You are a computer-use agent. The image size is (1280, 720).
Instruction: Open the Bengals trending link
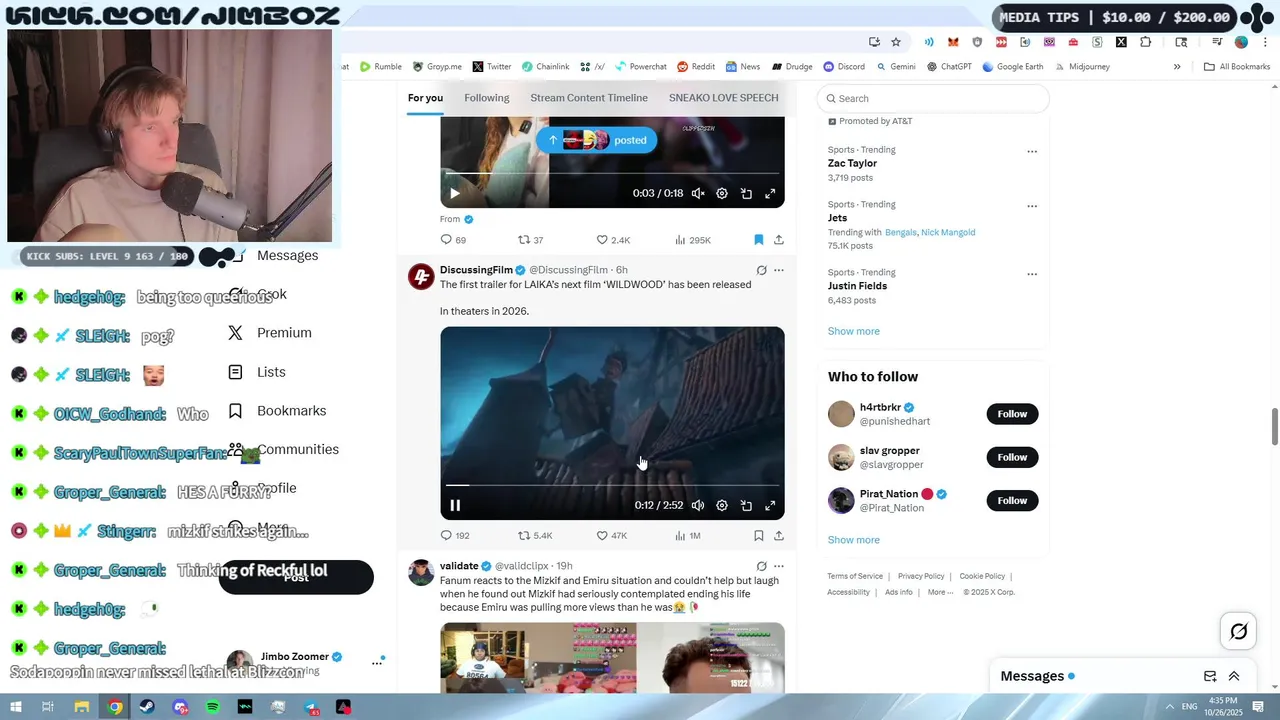click(x=900, y=232)
